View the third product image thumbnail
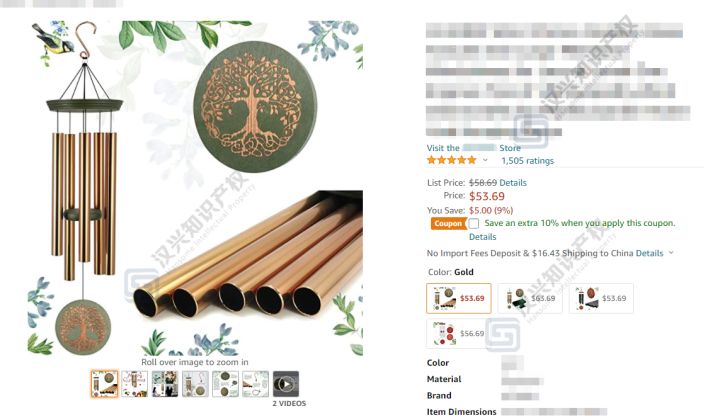Viewport: 720px width, 418px height. click(x=165, y=384)
